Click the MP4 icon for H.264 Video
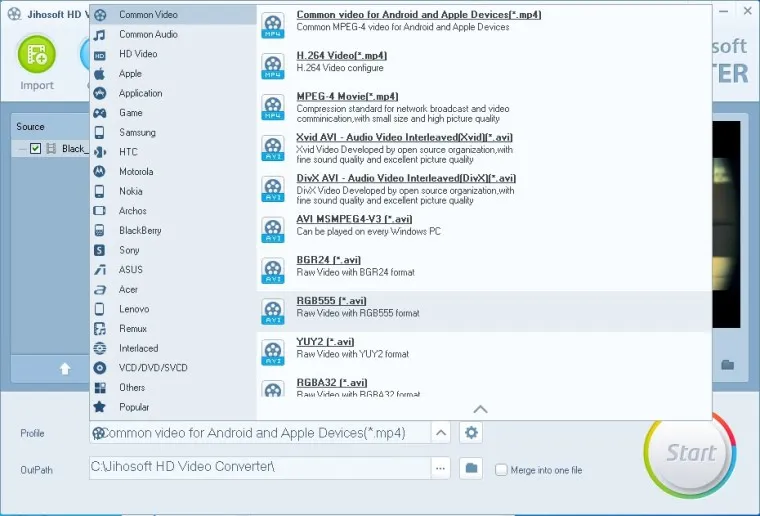The image size is (760, 516). 273,66
